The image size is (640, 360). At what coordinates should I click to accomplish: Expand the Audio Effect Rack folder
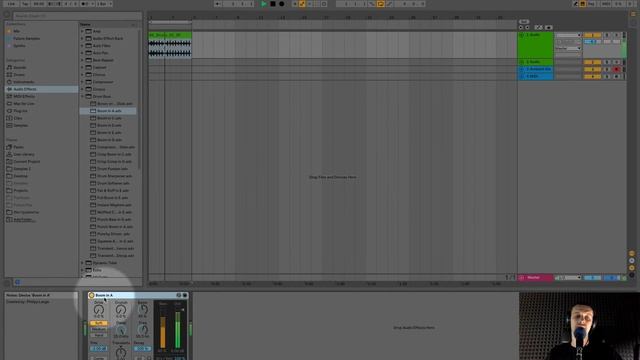point(82,38)
